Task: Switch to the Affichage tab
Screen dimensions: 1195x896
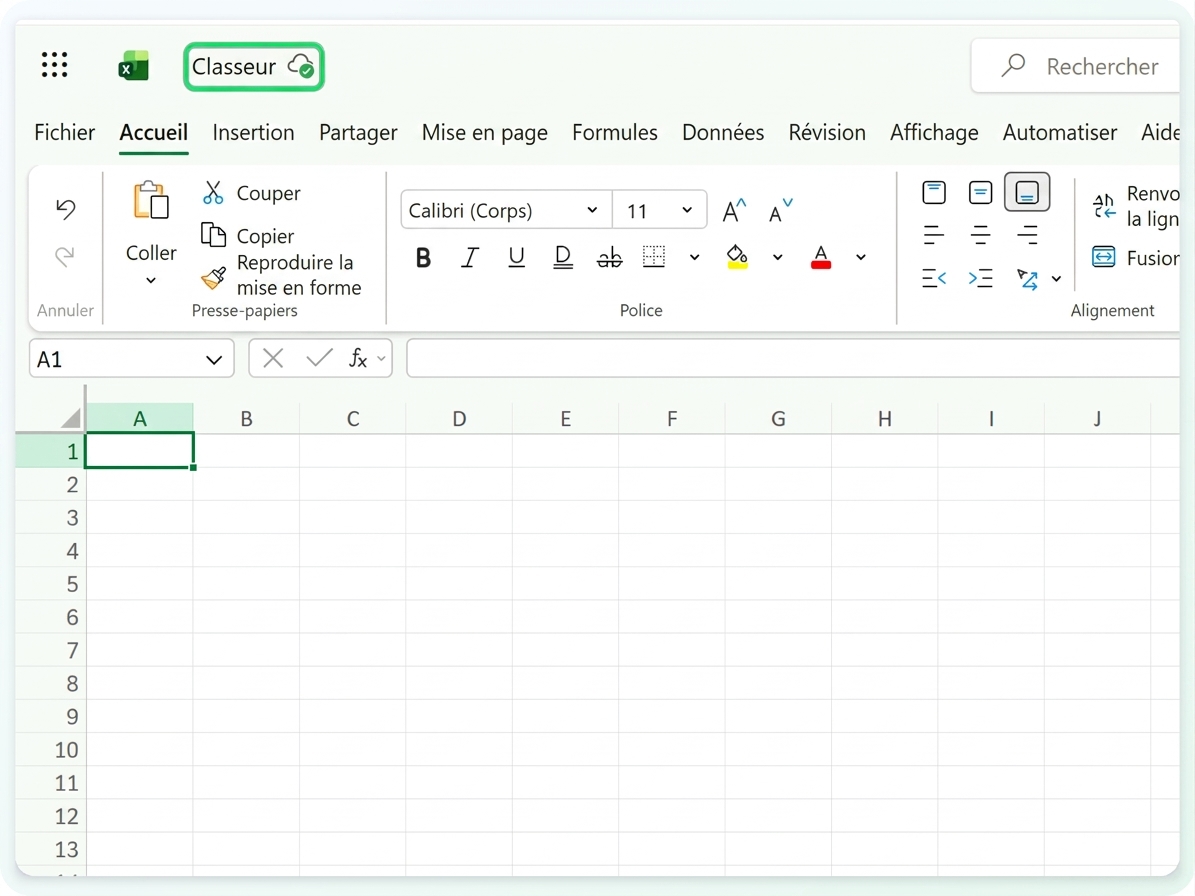Action: [934, 133]
